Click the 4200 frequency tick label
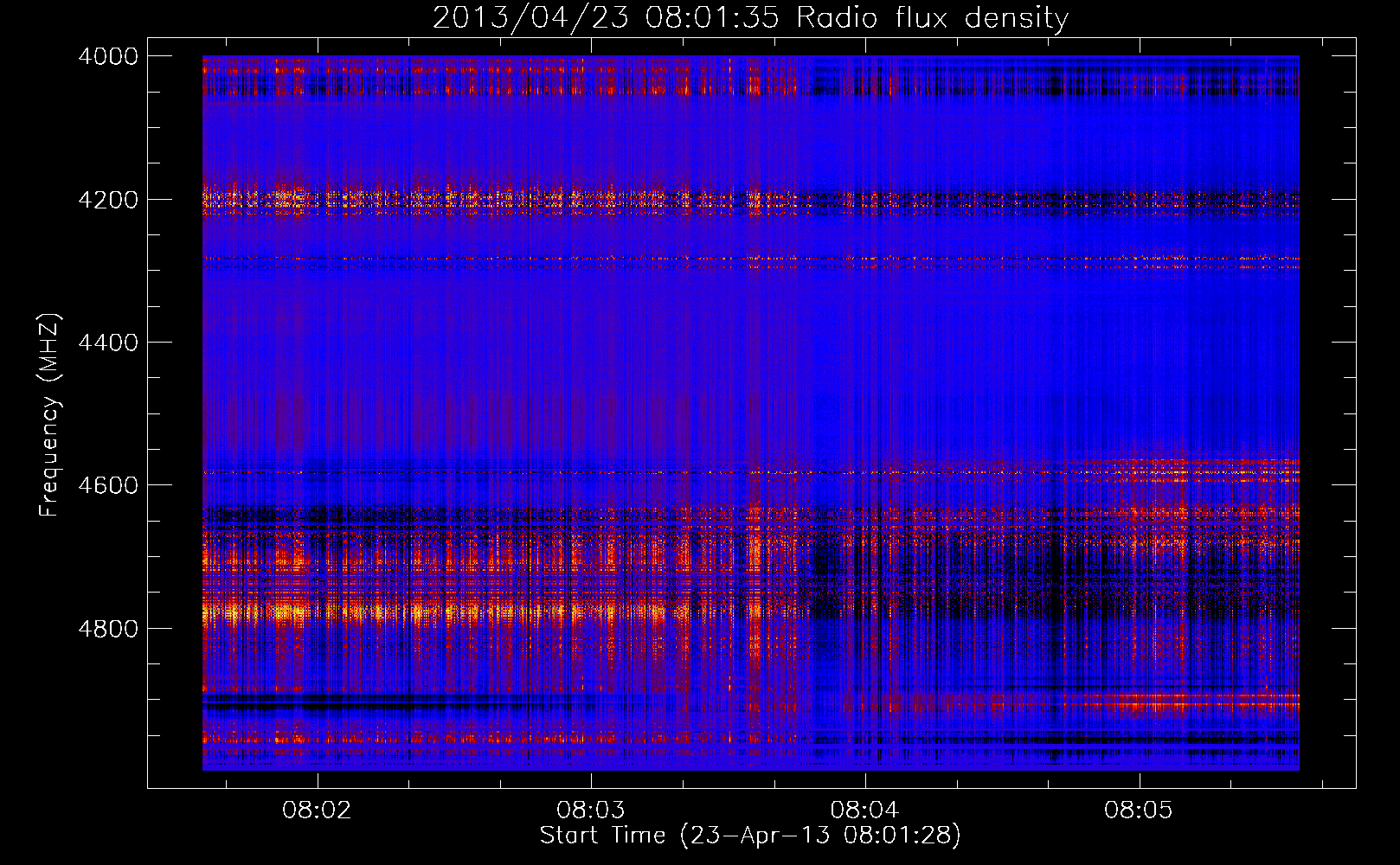Viewport: 1400px width, 865px height. coord(108,200)
